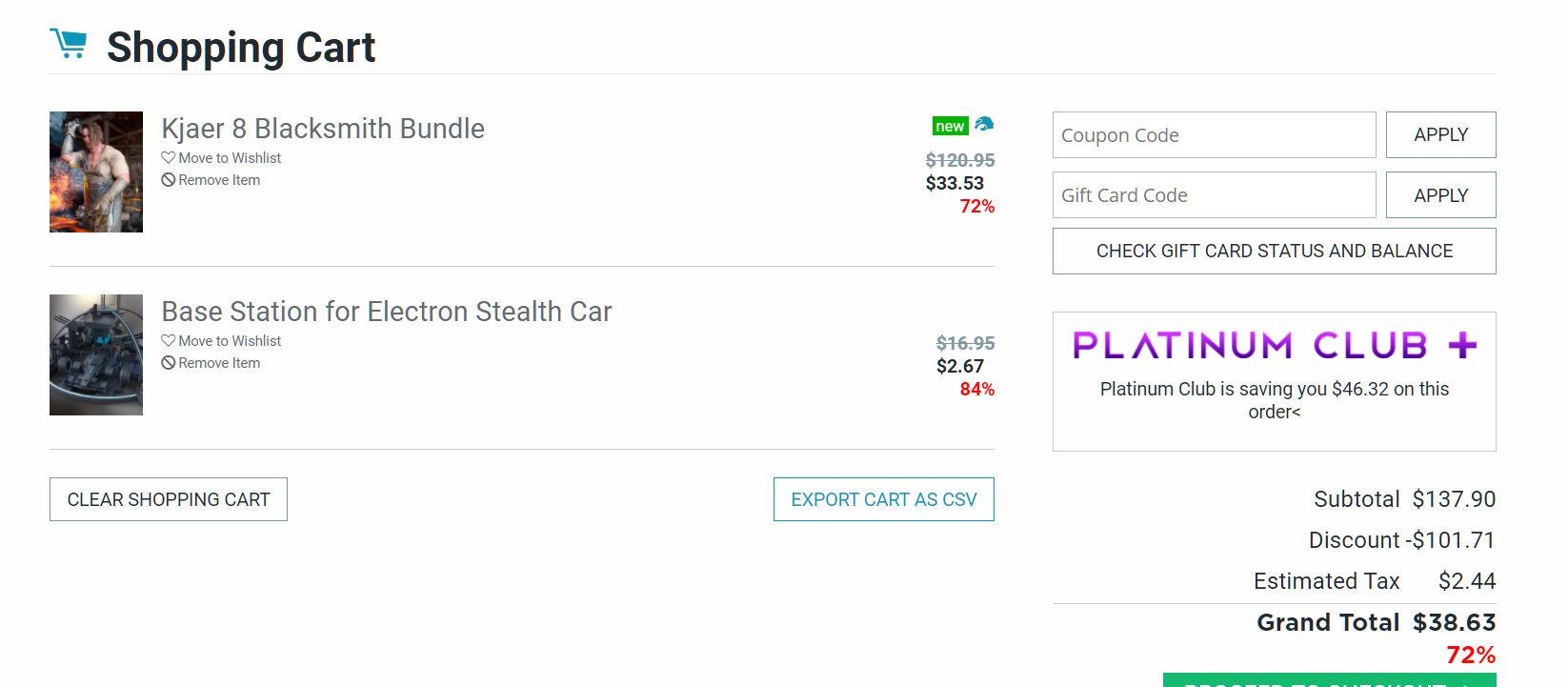The width and height of the screenshot is (1568, 687).
Task: Focus the Coupon Code input field
Action: (x=1214, y=135)
